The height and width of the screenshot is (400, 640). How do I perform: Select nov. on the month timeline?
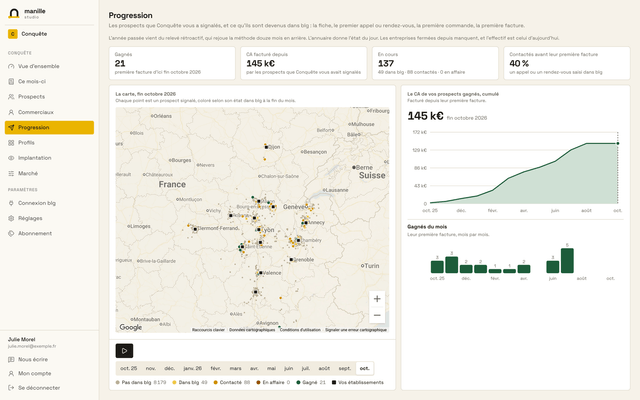coord(151,368)
